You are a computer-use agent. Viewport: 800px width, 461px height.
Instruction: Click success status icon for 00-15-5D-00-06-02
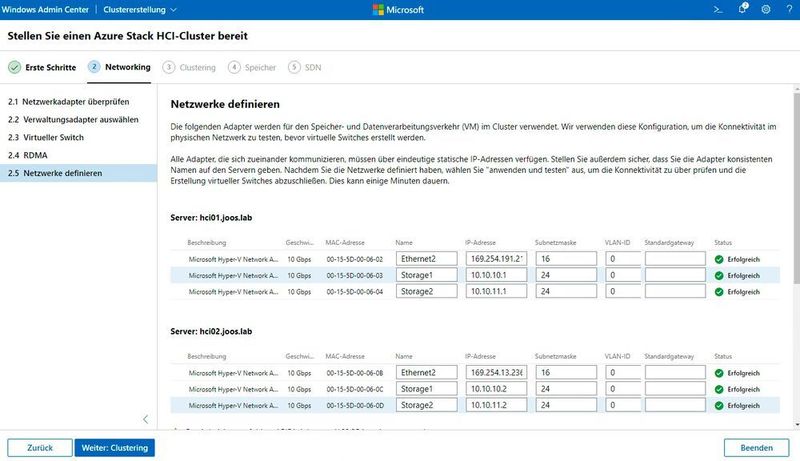click(x=719, y=259)
